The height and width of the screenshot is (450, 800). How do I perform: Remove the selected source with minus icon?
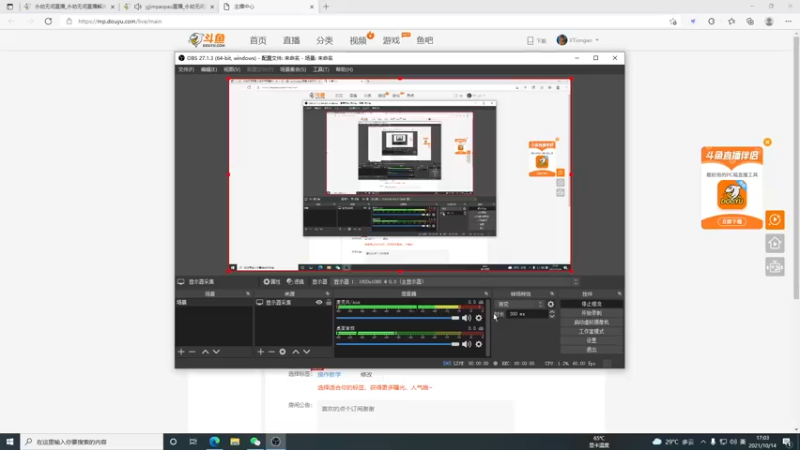tap(271, 352)
